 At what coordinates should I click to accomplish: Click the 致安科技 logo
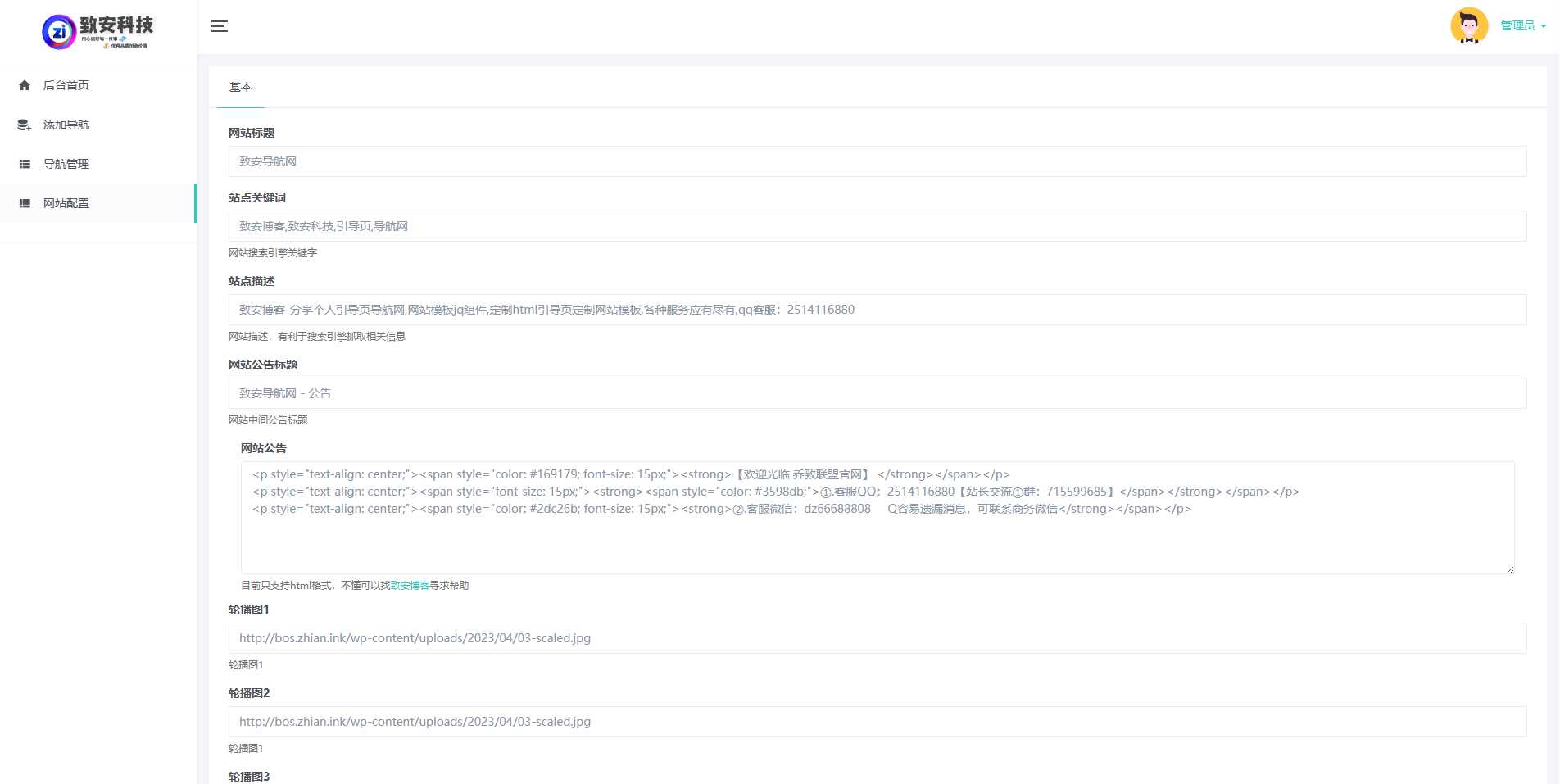click(x=97, y=32)
